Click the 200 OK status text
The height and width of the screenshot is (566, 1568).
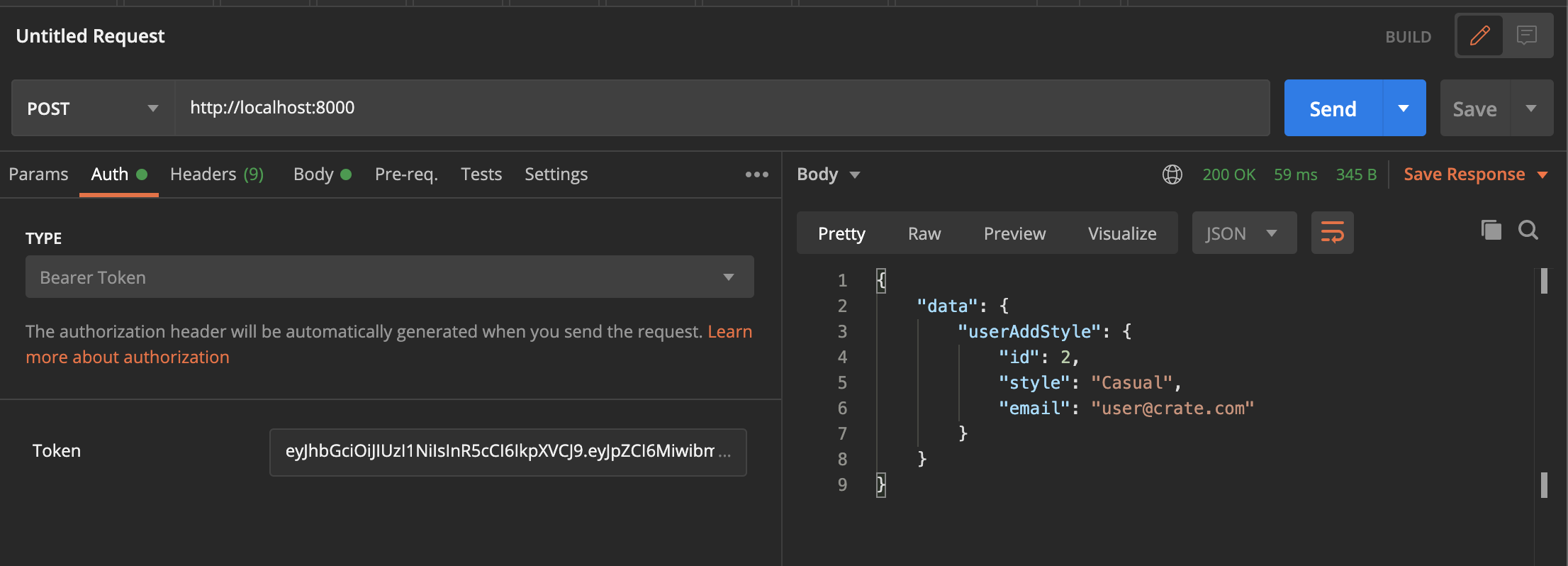(1228, 174)
